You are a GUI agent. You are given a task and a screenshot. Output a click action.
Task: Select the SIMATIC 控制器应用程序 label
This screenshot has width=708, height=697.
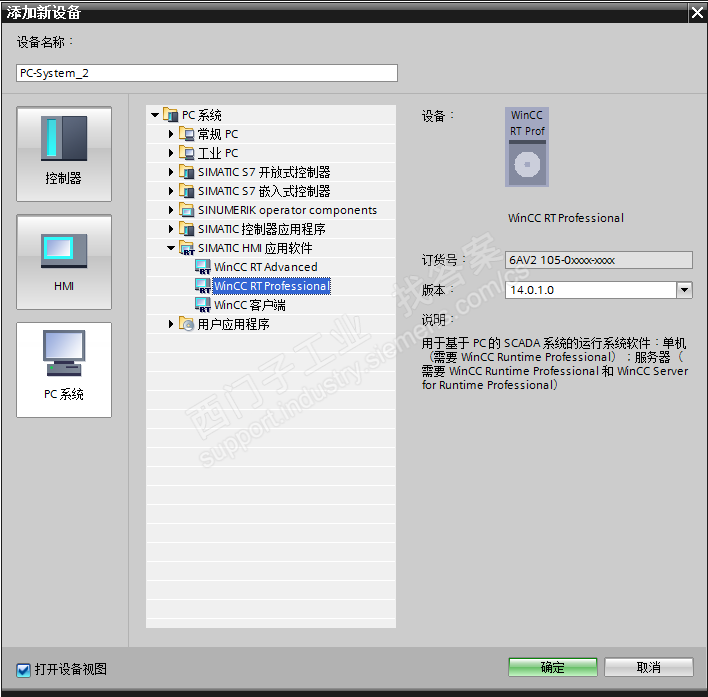click(x=261, y=229)
